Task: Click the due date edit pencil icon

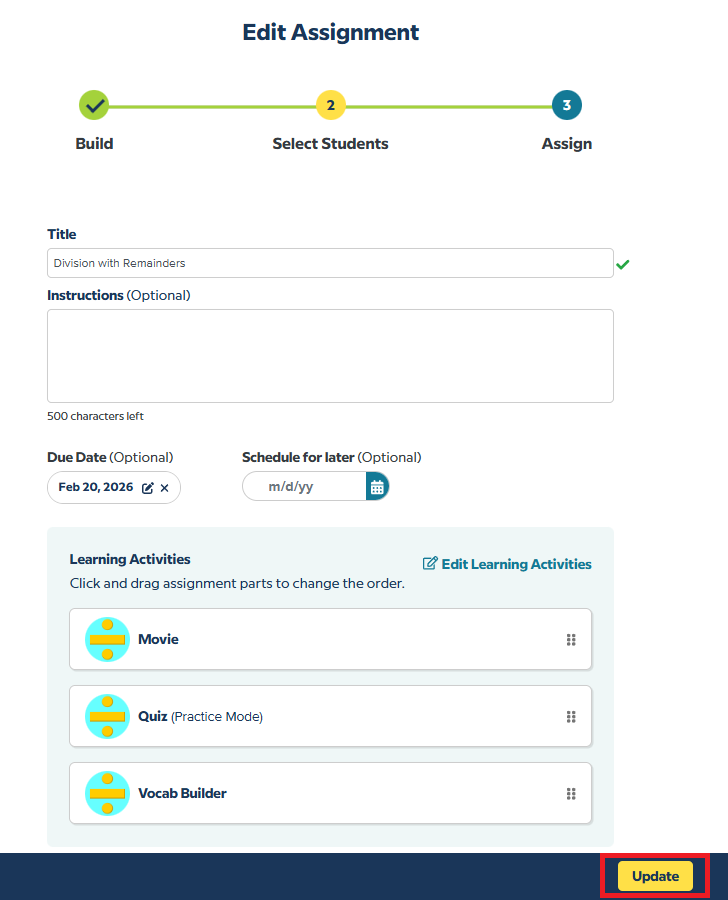Action: 148,488
